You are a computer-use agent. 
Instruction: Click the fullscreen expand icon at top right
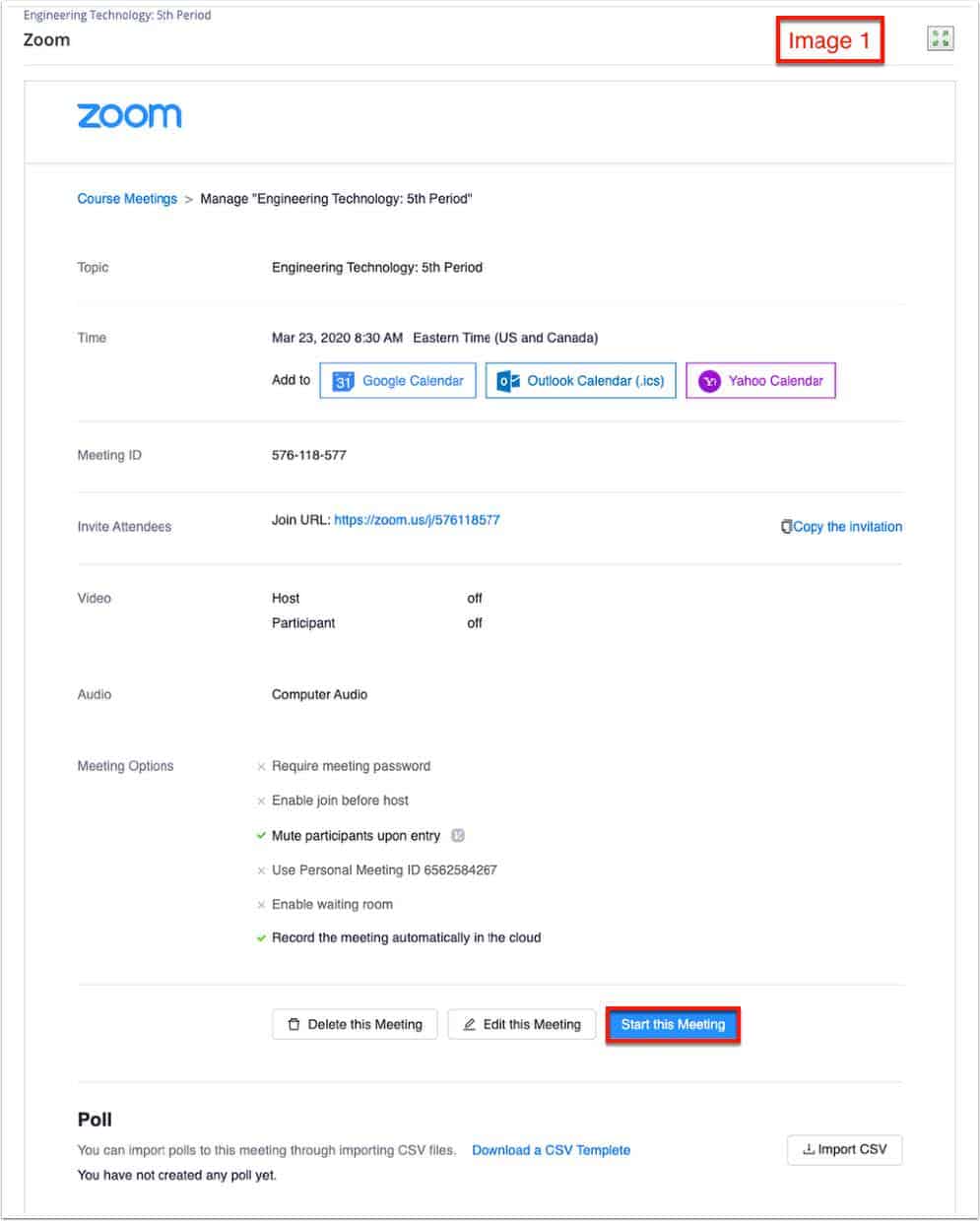941,38
